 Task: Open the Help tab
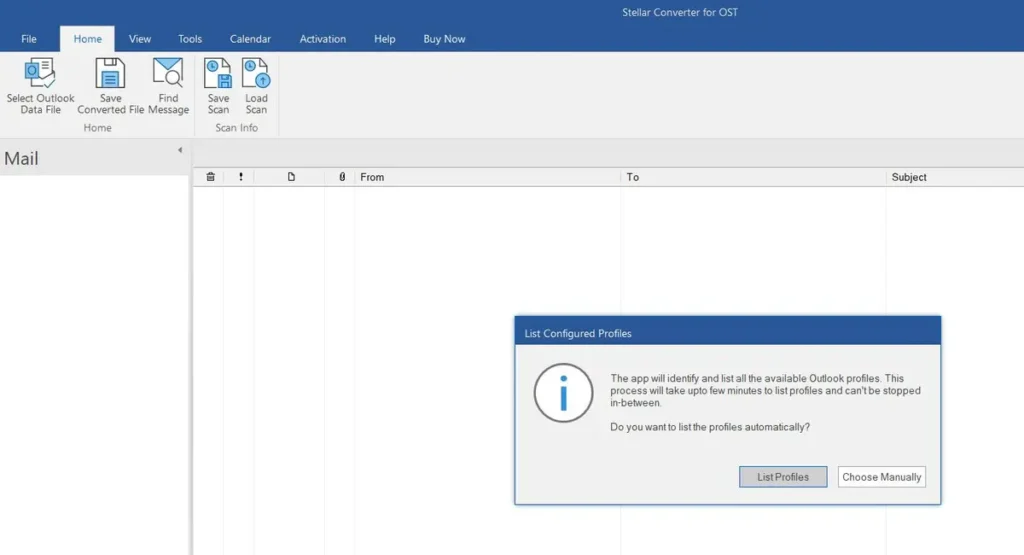point(385,39)
